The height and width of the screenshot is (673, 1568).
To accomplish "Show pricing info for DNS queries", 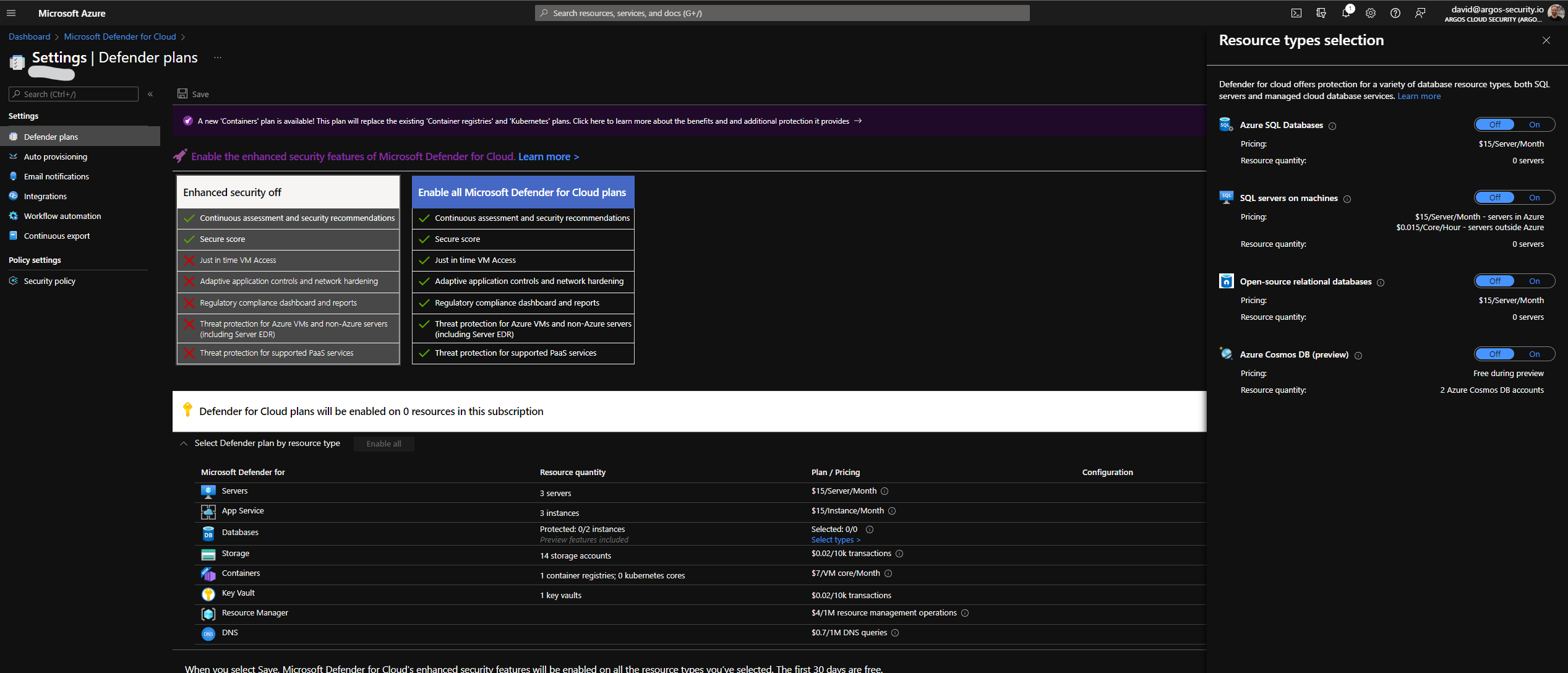I will click(x=895, y=633).
